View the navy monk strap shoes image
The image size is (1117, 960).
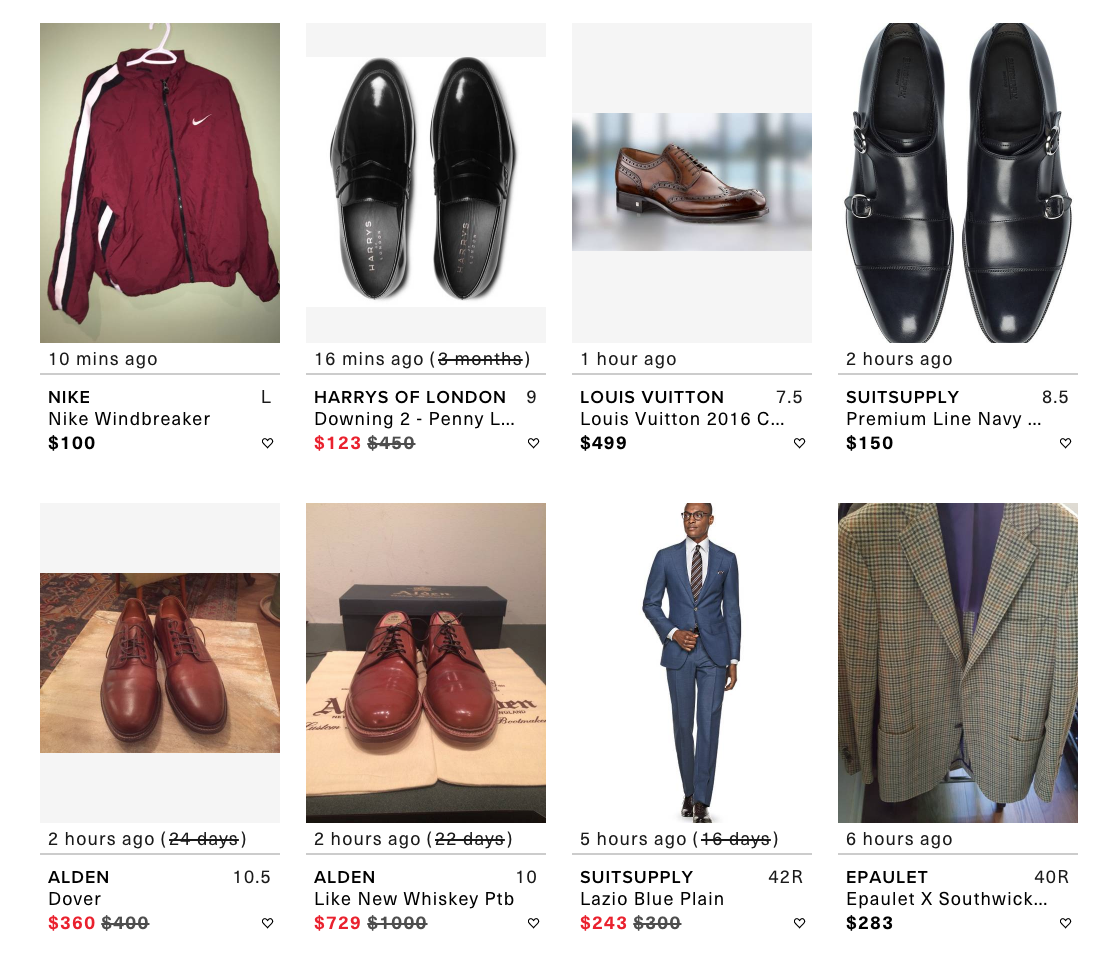point(958,183)
